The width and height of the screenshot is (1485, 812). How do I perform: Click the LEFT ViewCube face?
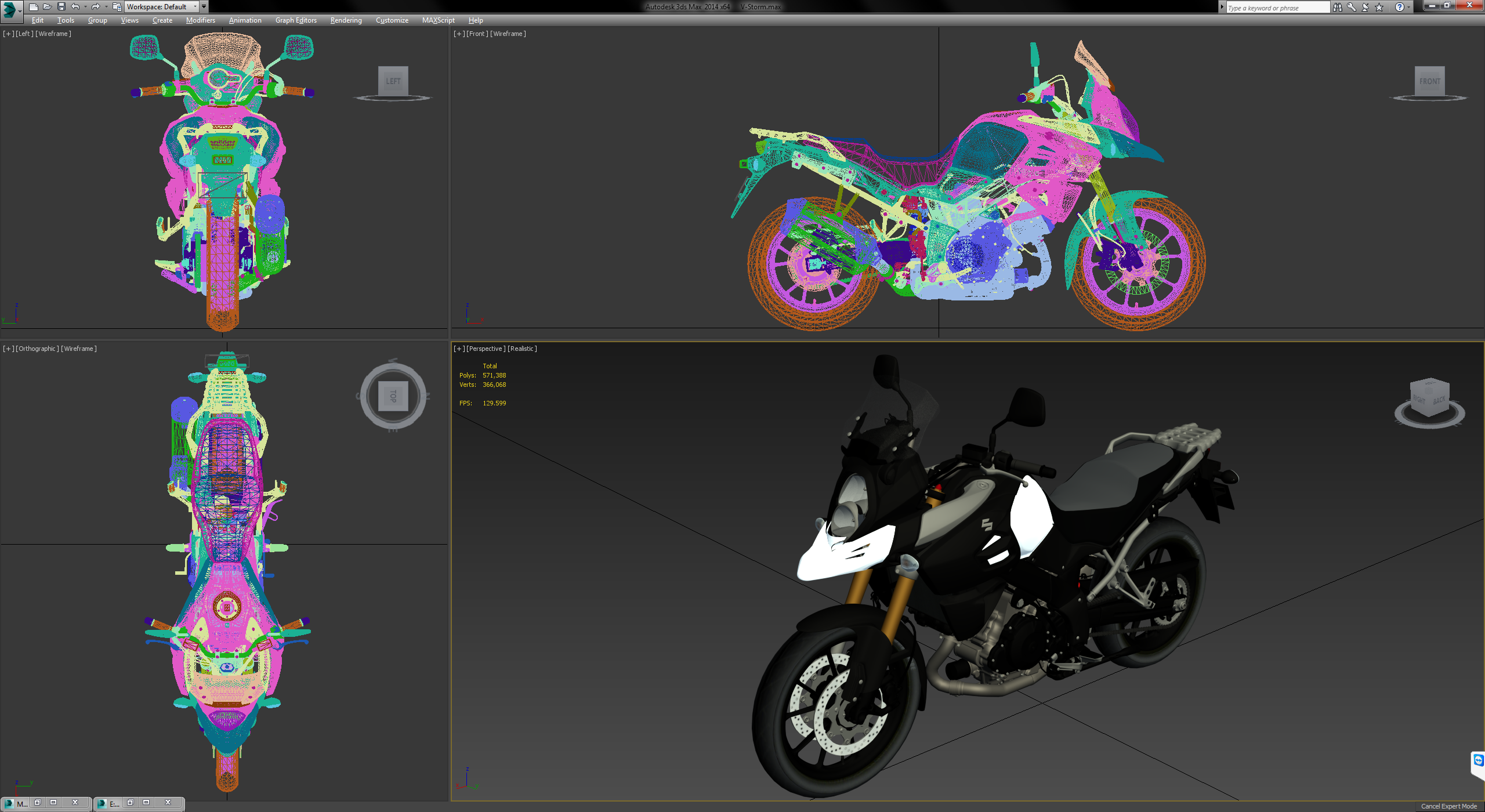pos(393,81)
